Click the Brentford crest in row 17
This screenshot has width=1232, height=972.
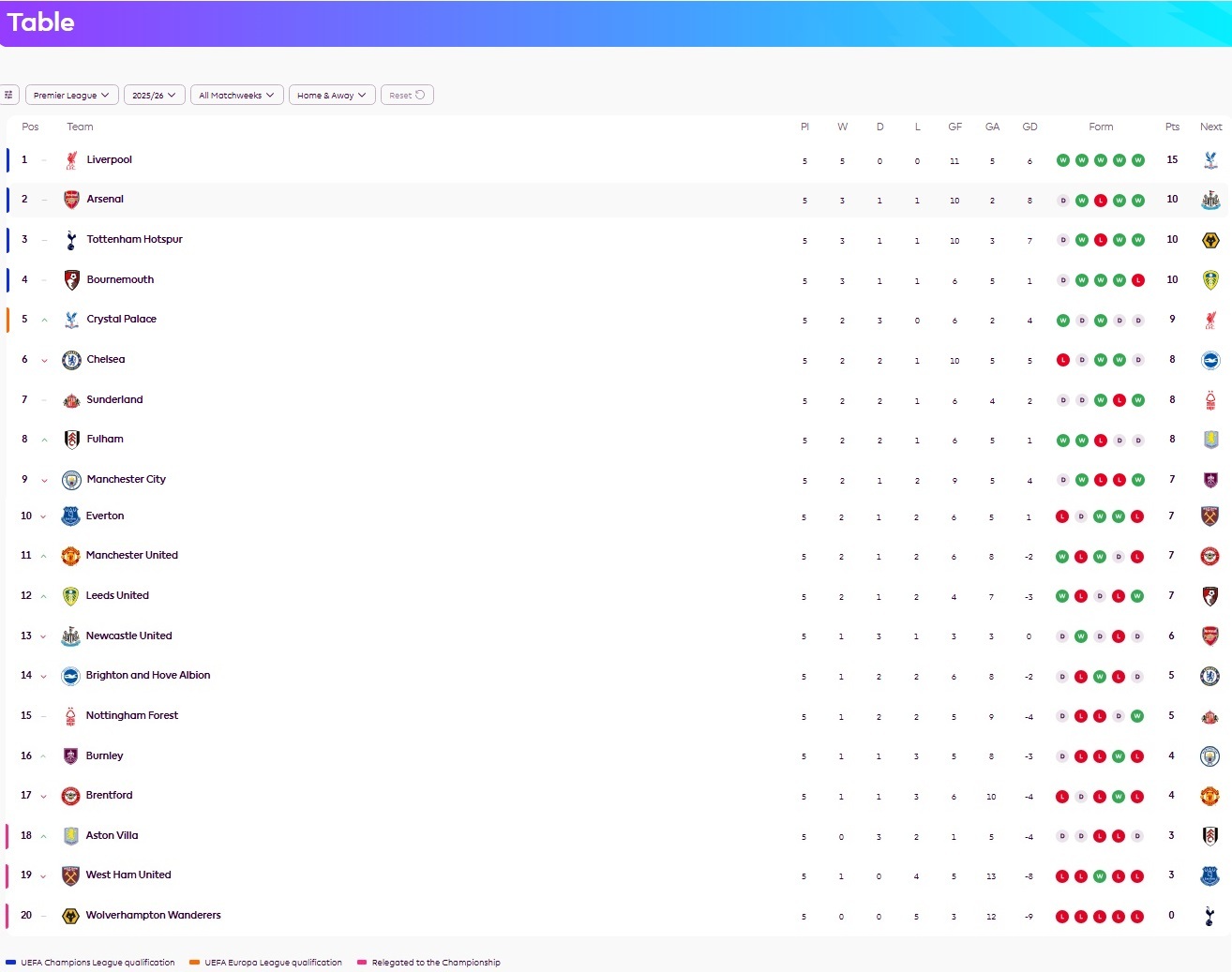(70, 796)
